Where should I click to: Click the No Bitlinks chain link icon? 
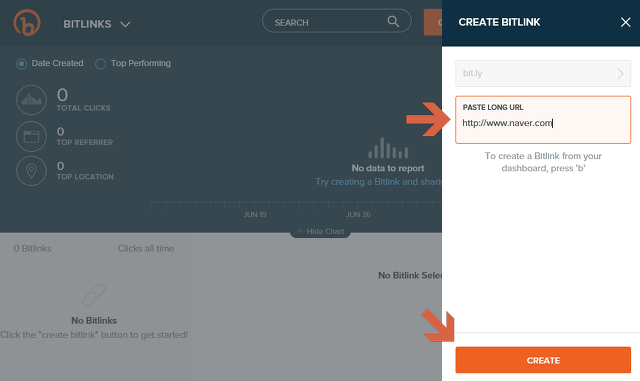94,295
